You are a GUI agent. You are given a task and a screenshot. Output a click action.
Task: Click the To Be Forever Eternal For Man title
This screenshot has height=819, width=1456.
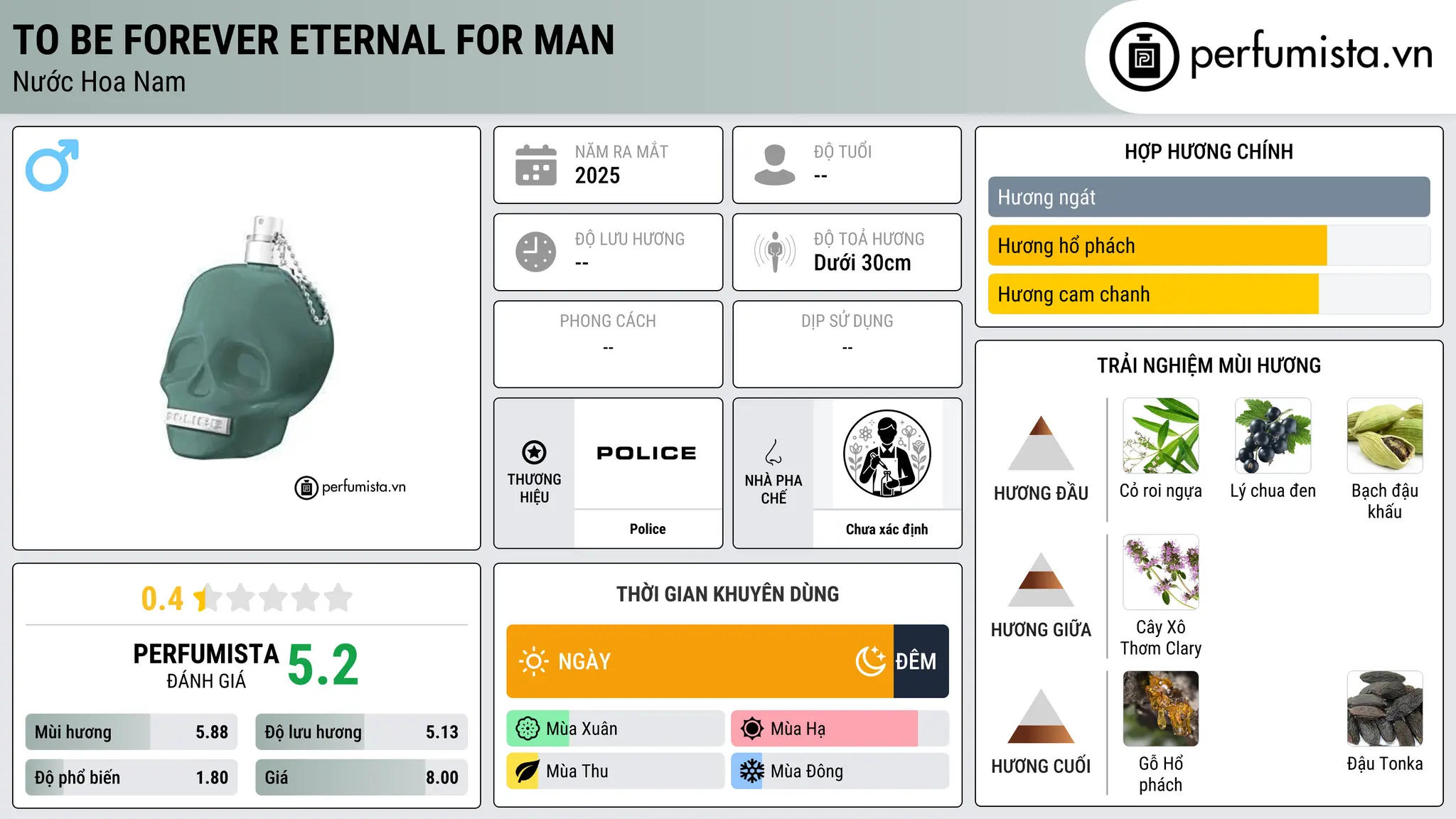pyautogui.click(x=314, y=40)
